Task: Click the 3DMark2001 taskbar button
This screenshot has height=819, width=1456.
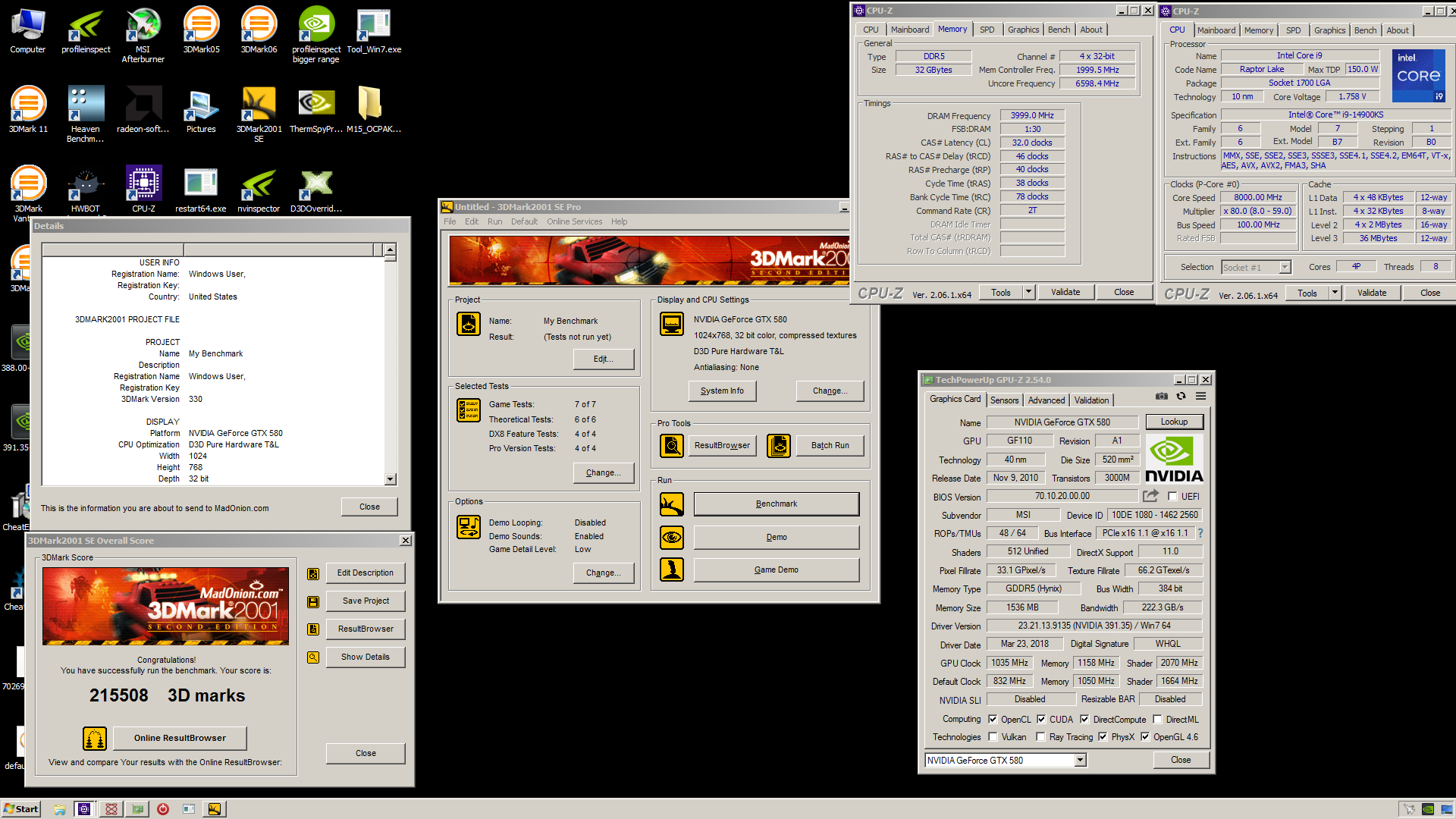Action: pos(215,809)
